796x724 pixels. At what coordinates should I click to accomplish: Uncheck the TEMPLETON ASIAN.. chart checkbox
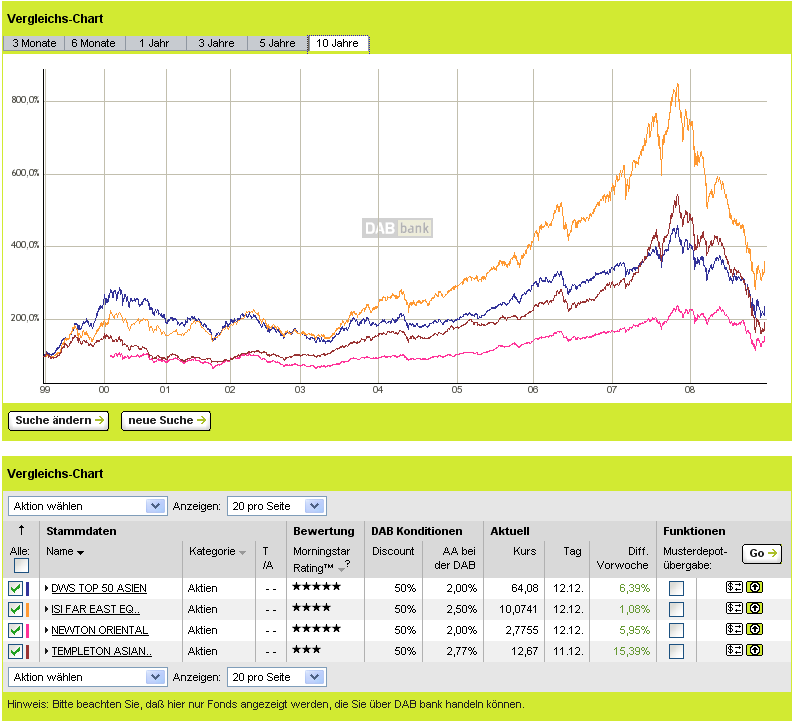(16, 653)
